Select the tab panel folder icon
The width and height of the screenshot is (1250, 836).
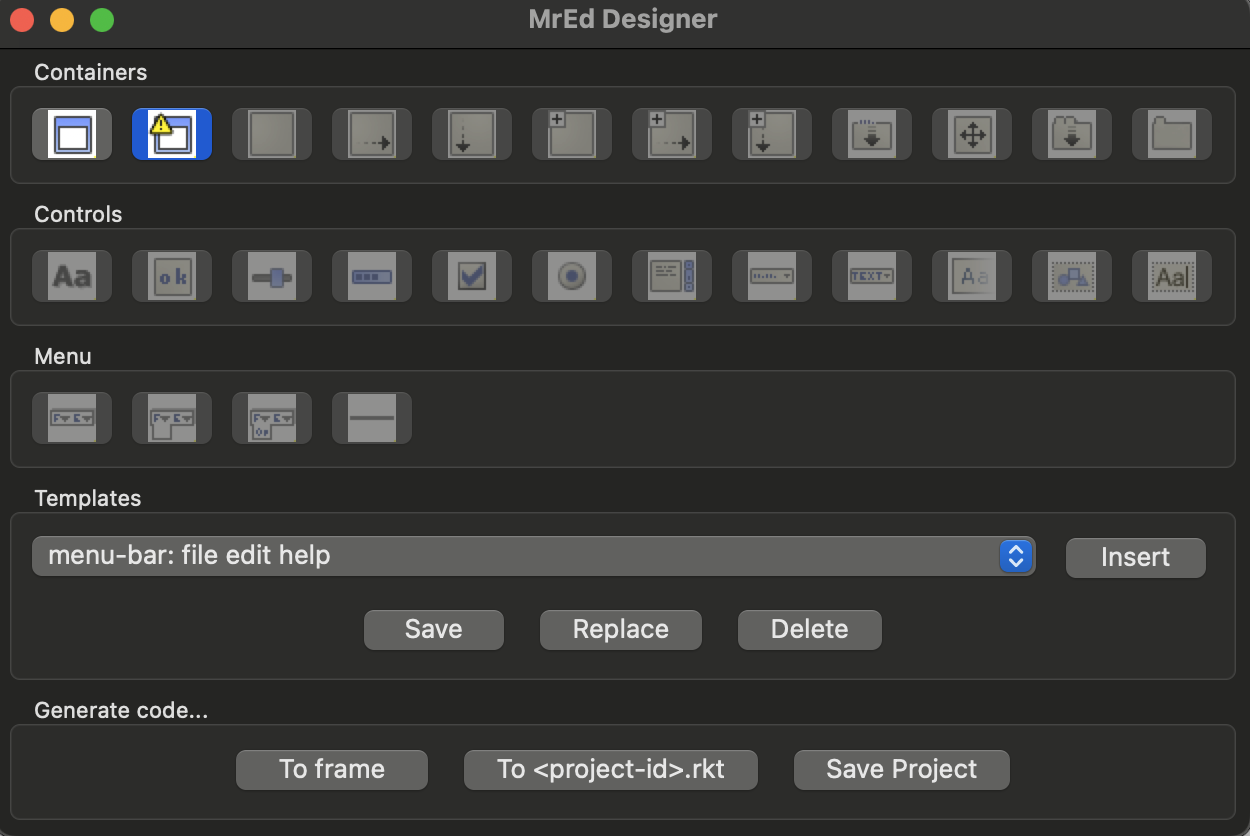click(1172, 134)
